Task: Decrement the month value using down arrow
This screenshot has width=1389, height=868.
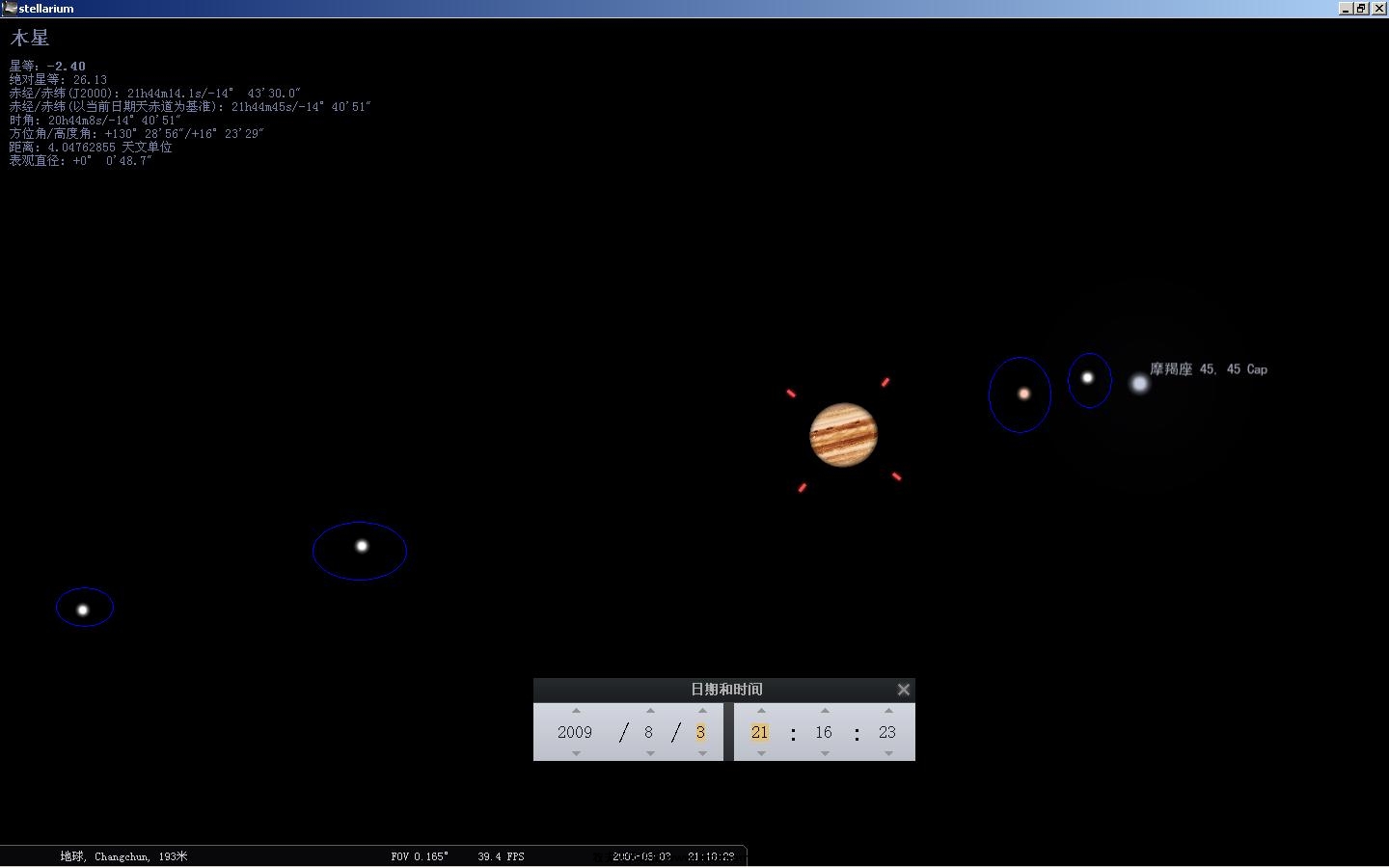Action: click(650, 753)
